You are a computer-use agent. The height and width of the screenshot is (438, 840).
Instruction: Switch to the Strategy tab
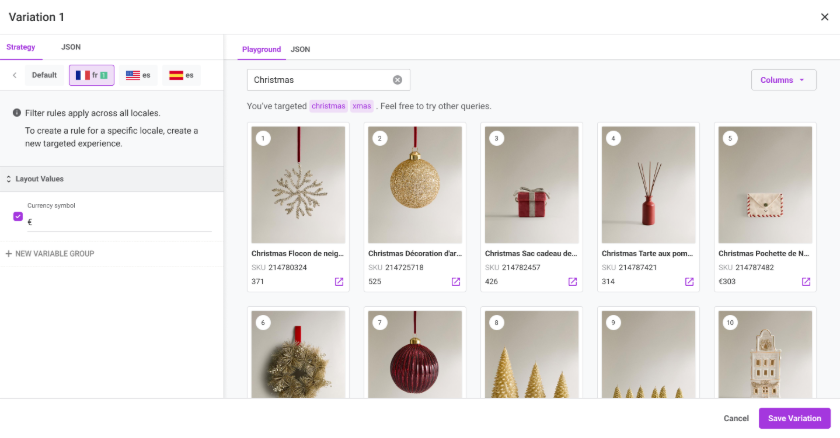click(x=21, y=47)
